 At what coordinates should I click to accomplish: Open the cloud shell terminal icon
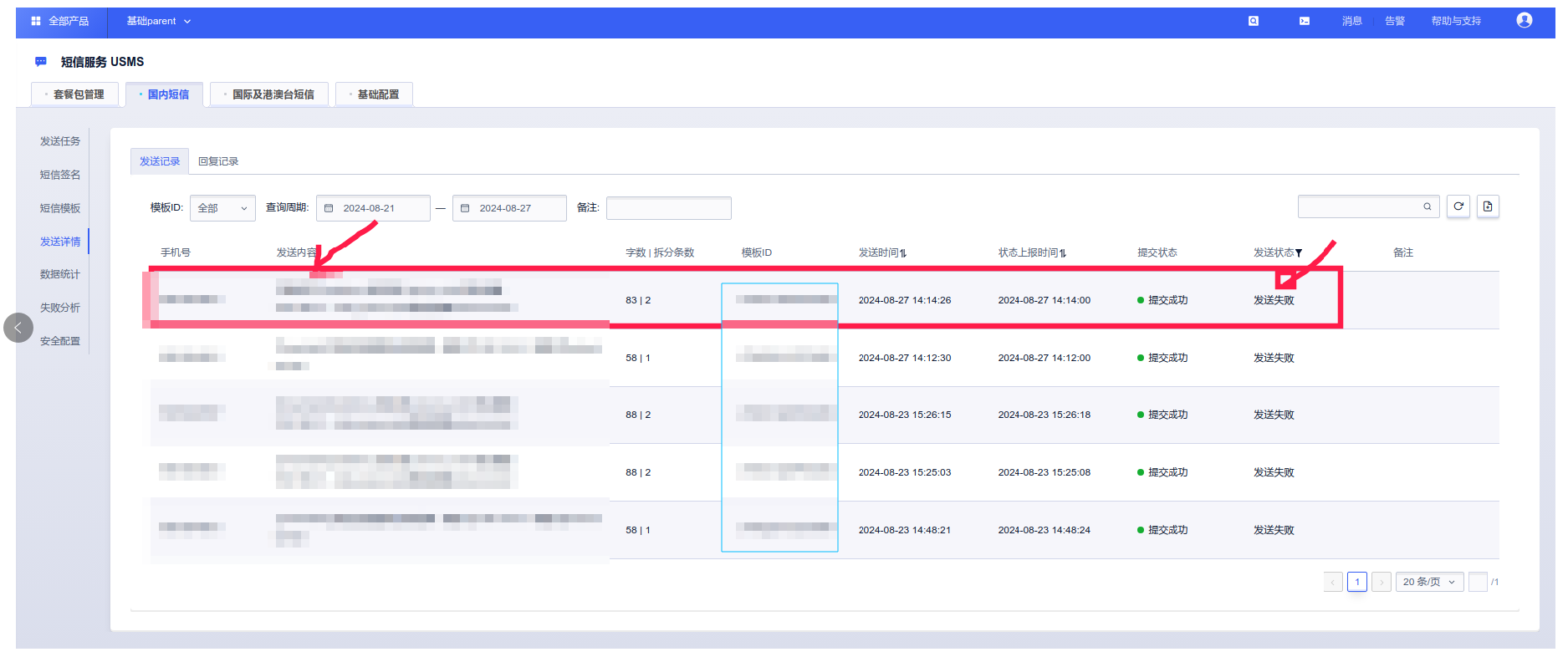[1305, 21]
